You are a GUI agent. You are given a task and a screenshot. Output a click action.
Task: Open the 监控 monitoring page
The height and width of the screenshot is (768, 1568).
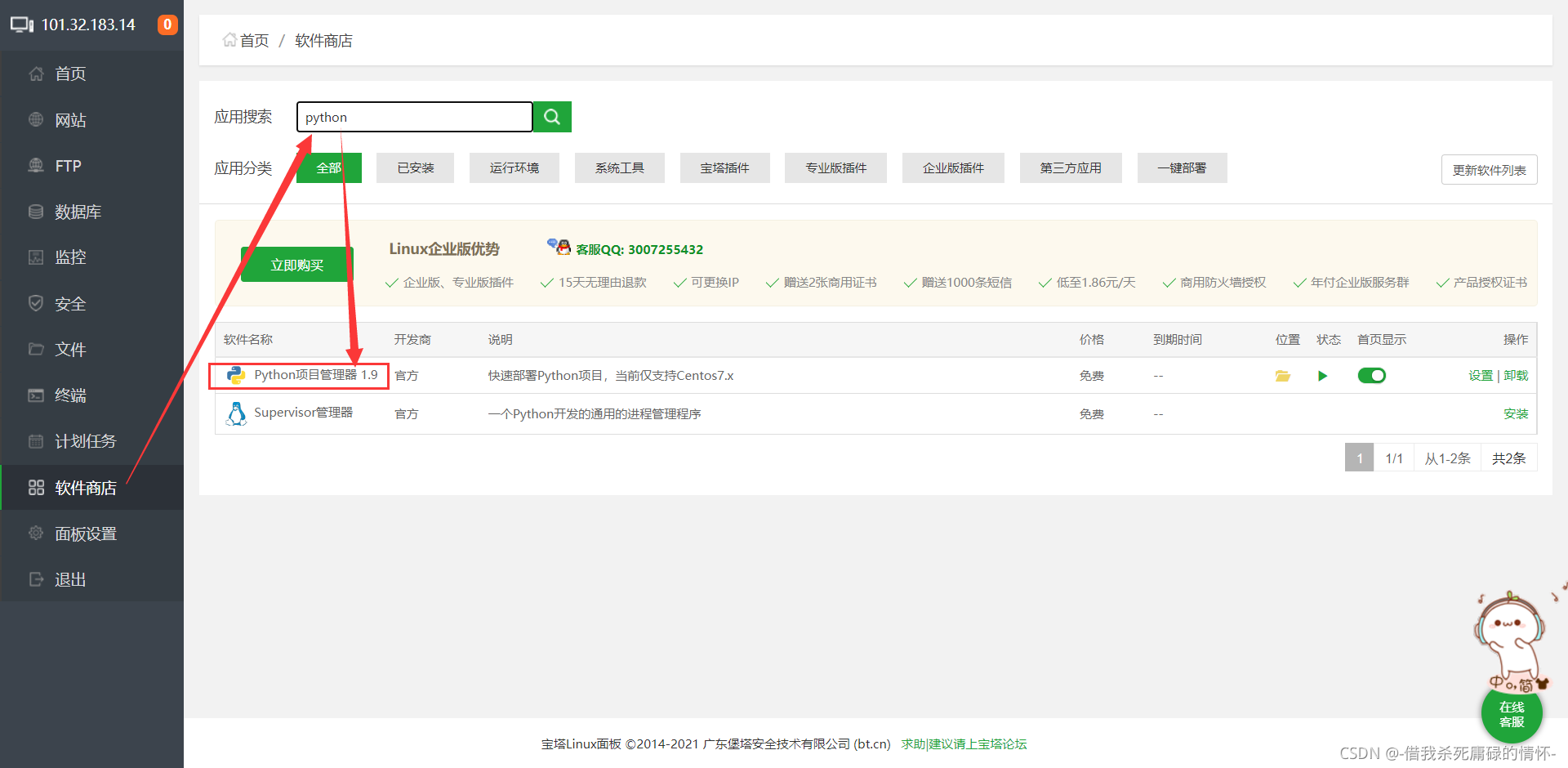[x=69, y=257]
